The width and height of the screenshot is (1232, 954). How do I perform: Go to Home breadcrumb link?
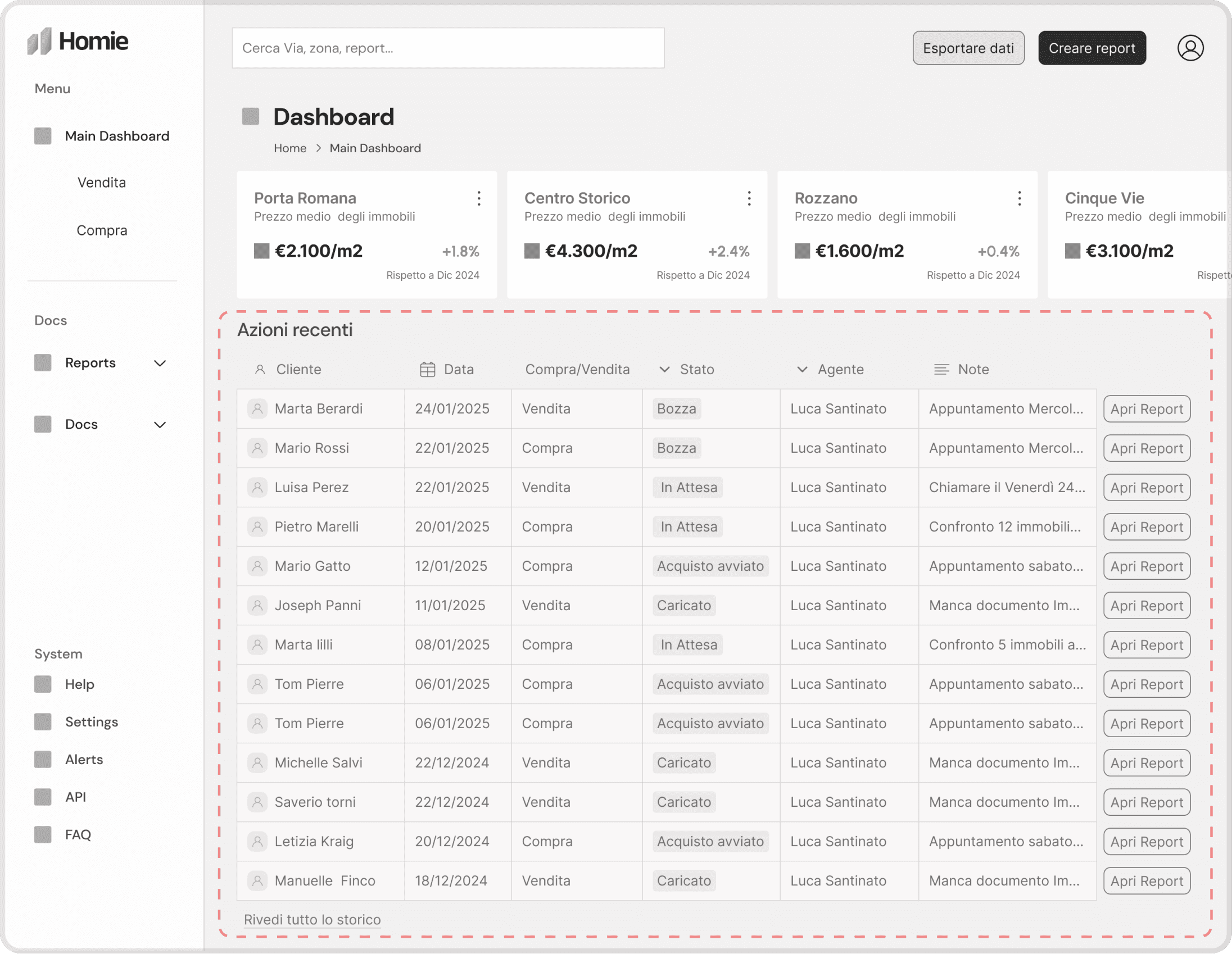click(x=290, y=148)
